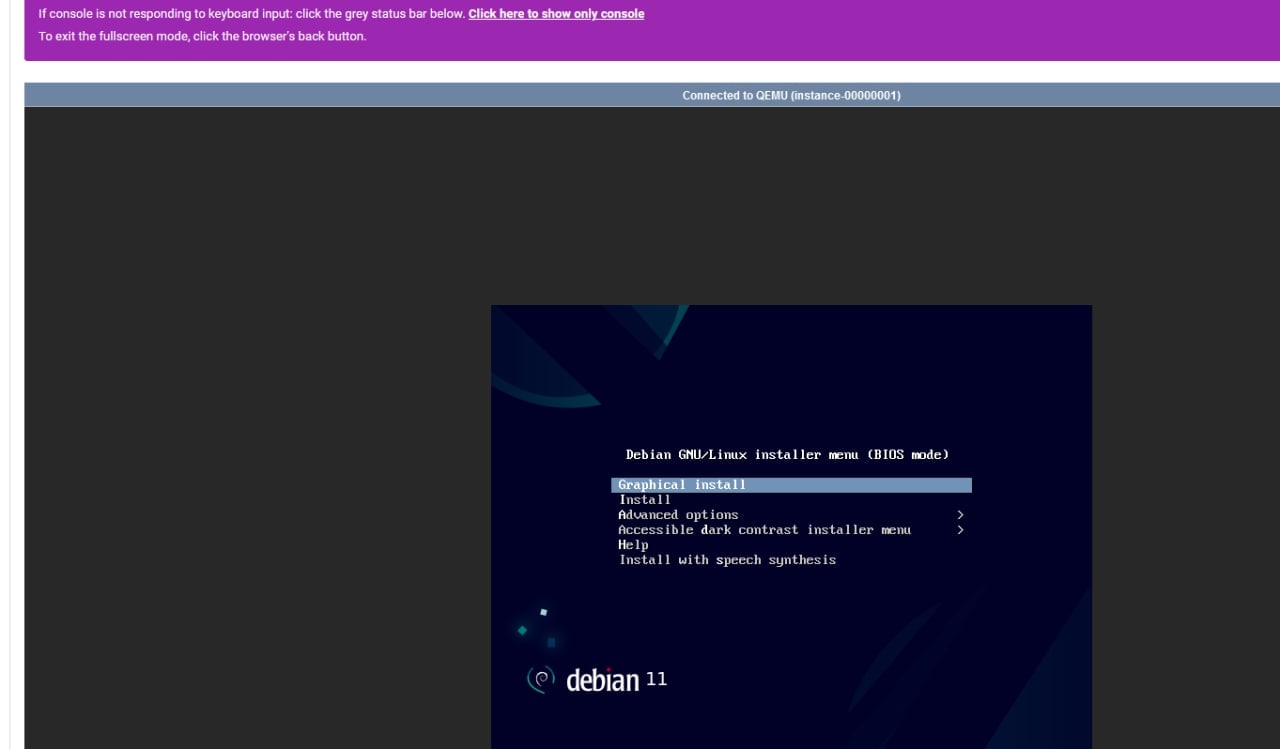
Task: Select 'Install with speech synthesis' entry
Action: pyautogui.click(x=727, y=560)
